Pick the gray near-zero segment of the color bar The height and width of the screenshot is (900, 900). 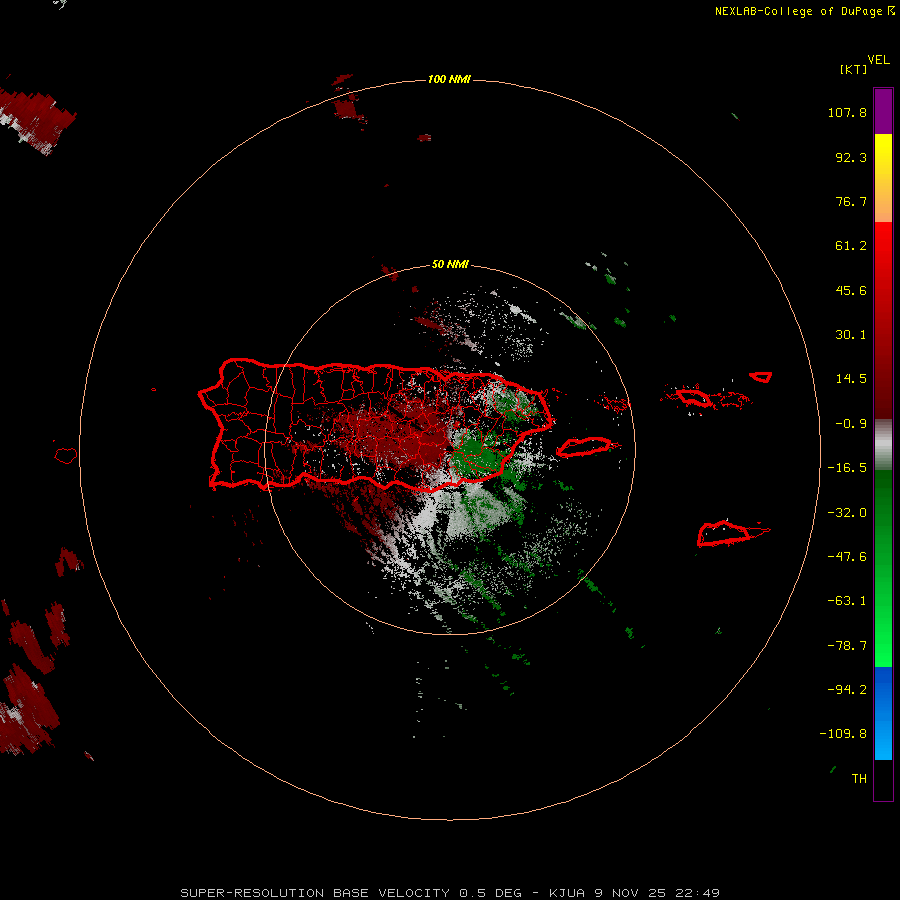coord(883,445)
